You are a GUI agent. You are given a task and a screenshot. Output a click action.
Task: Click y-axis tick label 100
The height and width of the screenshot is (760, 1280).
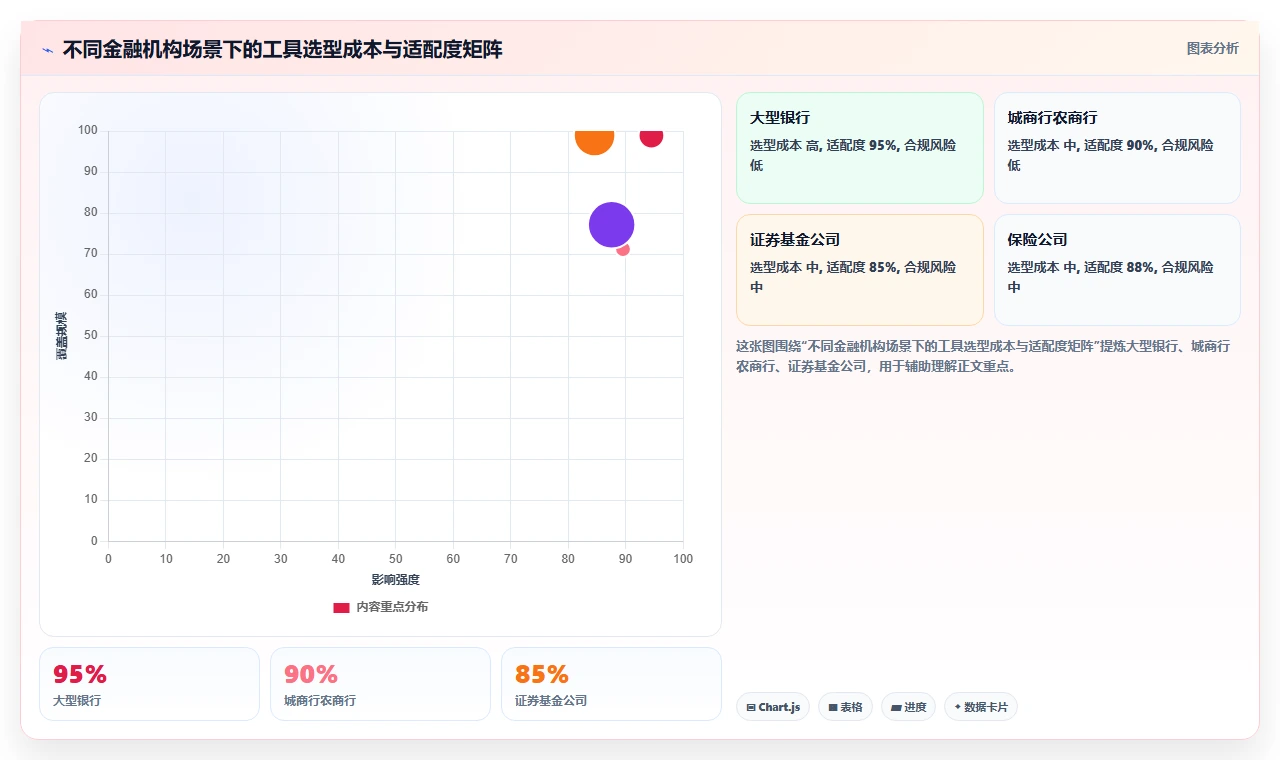coord(88,130)
